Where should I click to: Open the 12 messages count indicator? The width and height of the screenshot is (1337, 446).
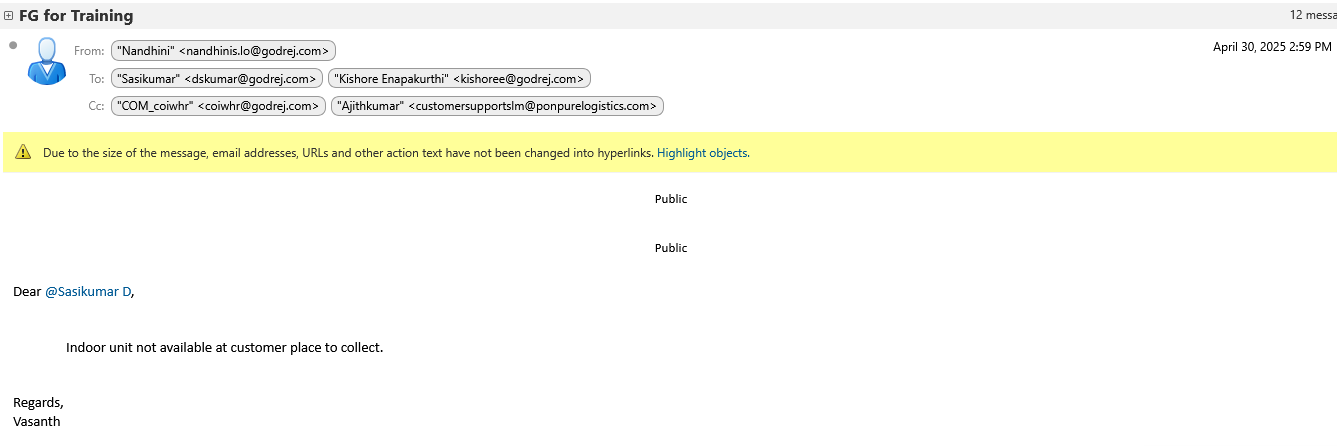click(x=1312, y=15)
